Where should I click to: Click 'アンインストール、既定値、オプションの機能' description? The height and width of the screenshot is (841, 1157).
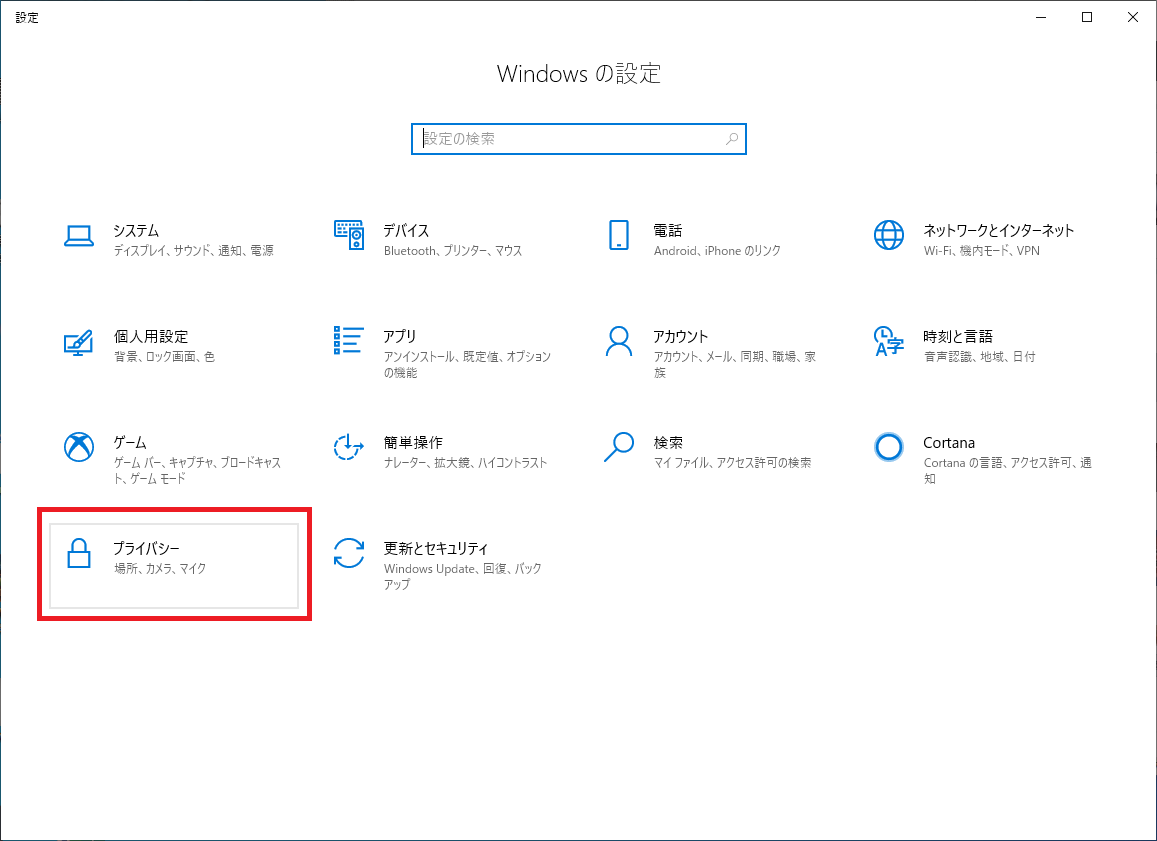click(x=467, y=364)
